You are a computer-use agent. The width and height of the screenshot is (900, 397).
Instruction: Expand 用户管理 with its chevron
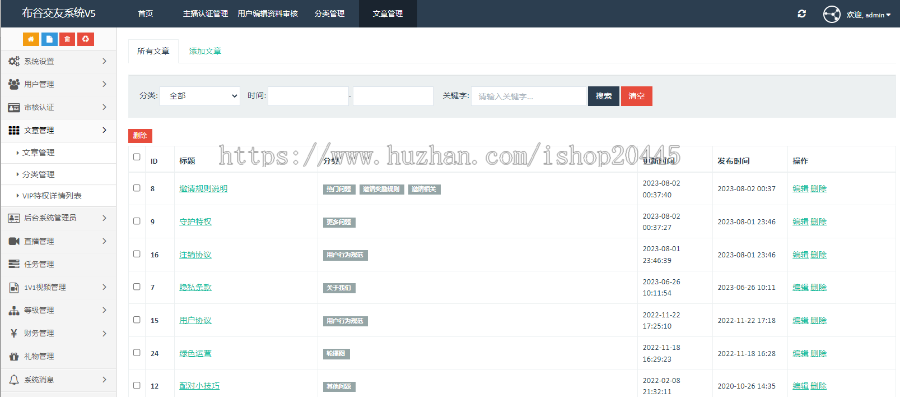104,84
